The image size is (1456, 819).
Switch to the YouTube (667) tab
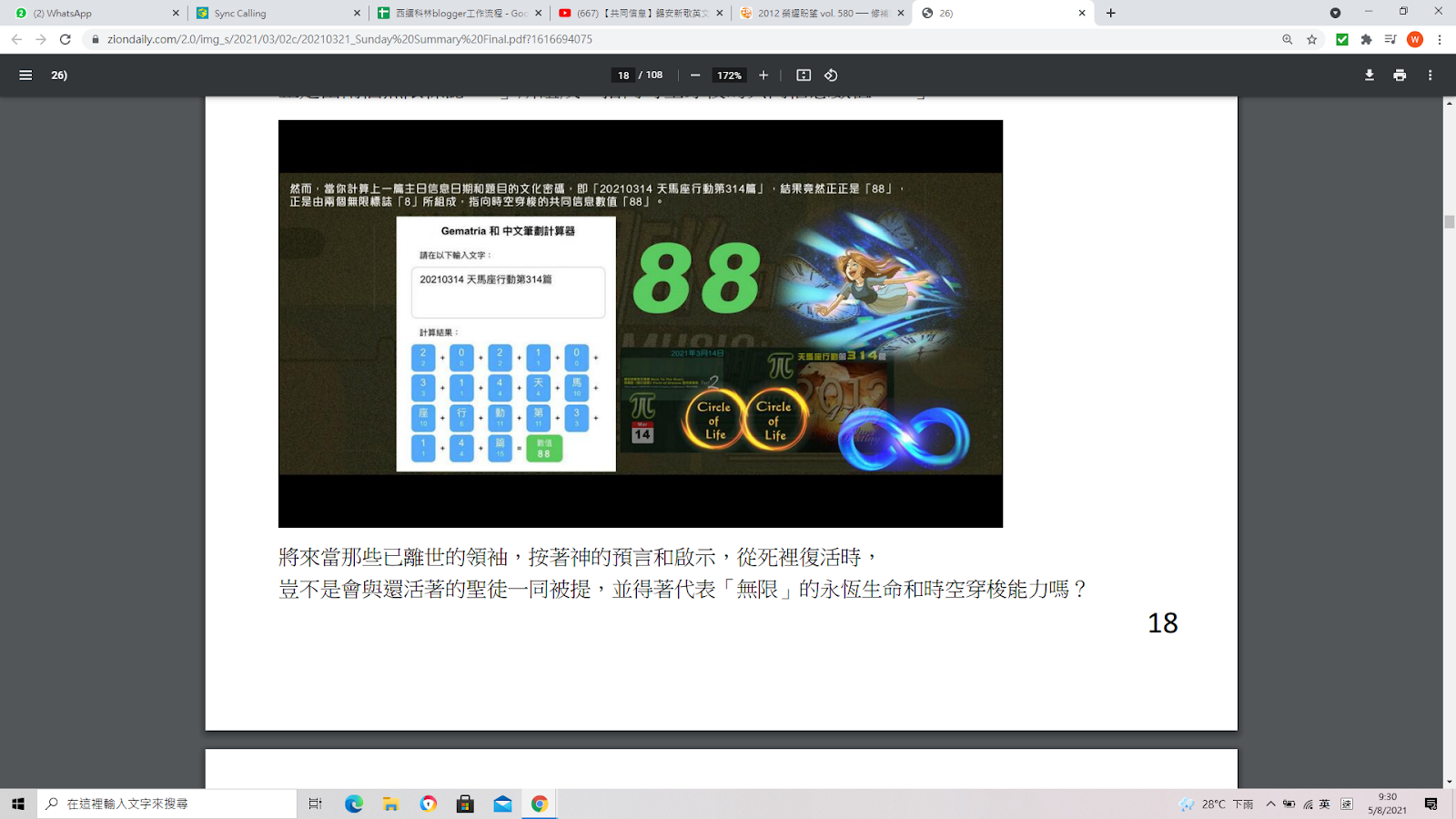[x=641, y=13]
